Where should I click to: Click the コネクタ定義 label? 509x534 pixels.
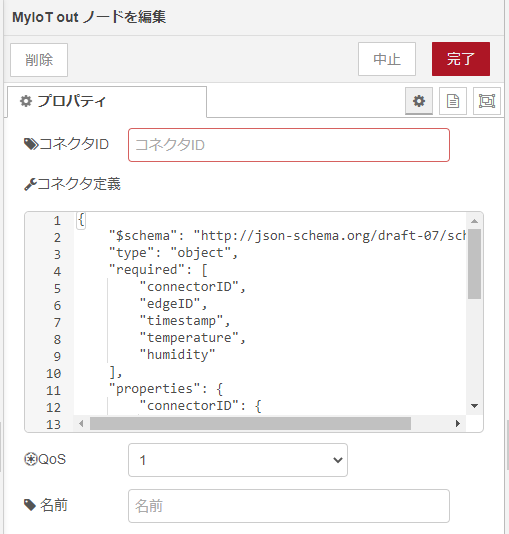[x=73, y=184]
